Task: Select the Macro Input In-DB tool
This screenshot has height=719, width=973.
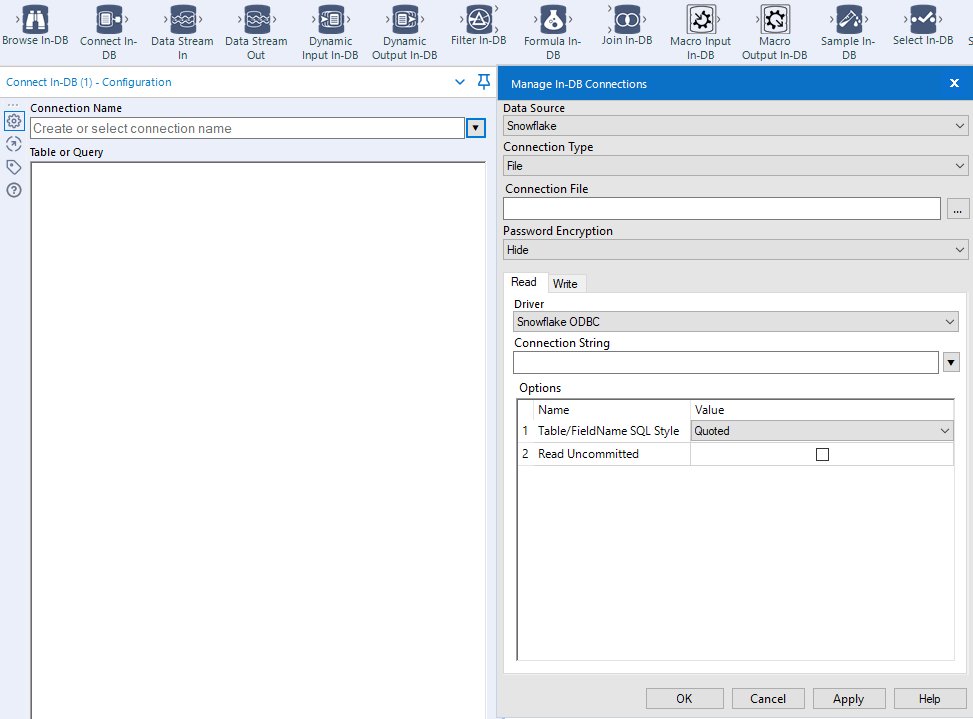Action: click(701, 32)
